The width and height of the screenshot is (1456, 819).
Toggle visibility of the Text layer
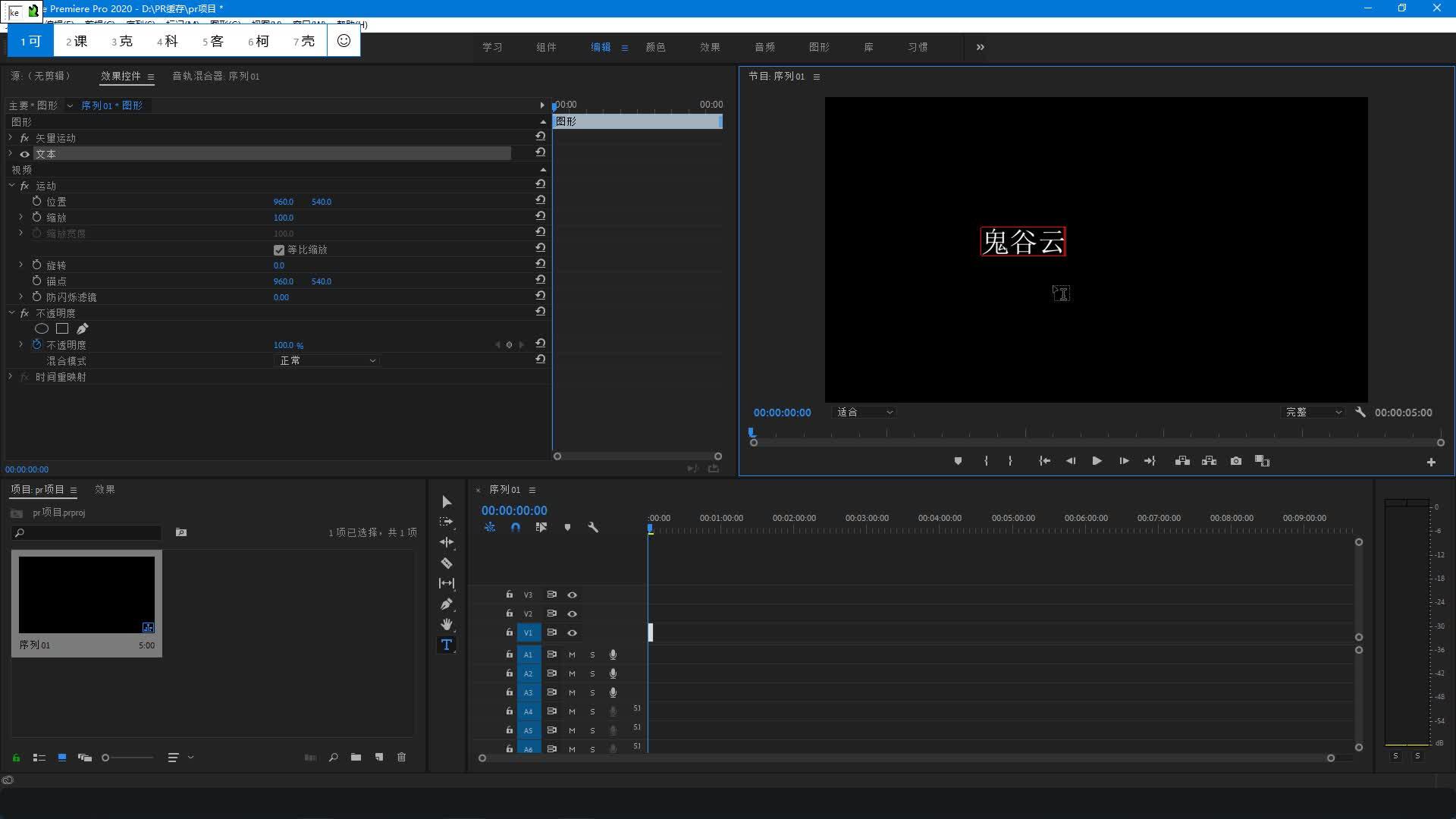(x=24, y=154)
